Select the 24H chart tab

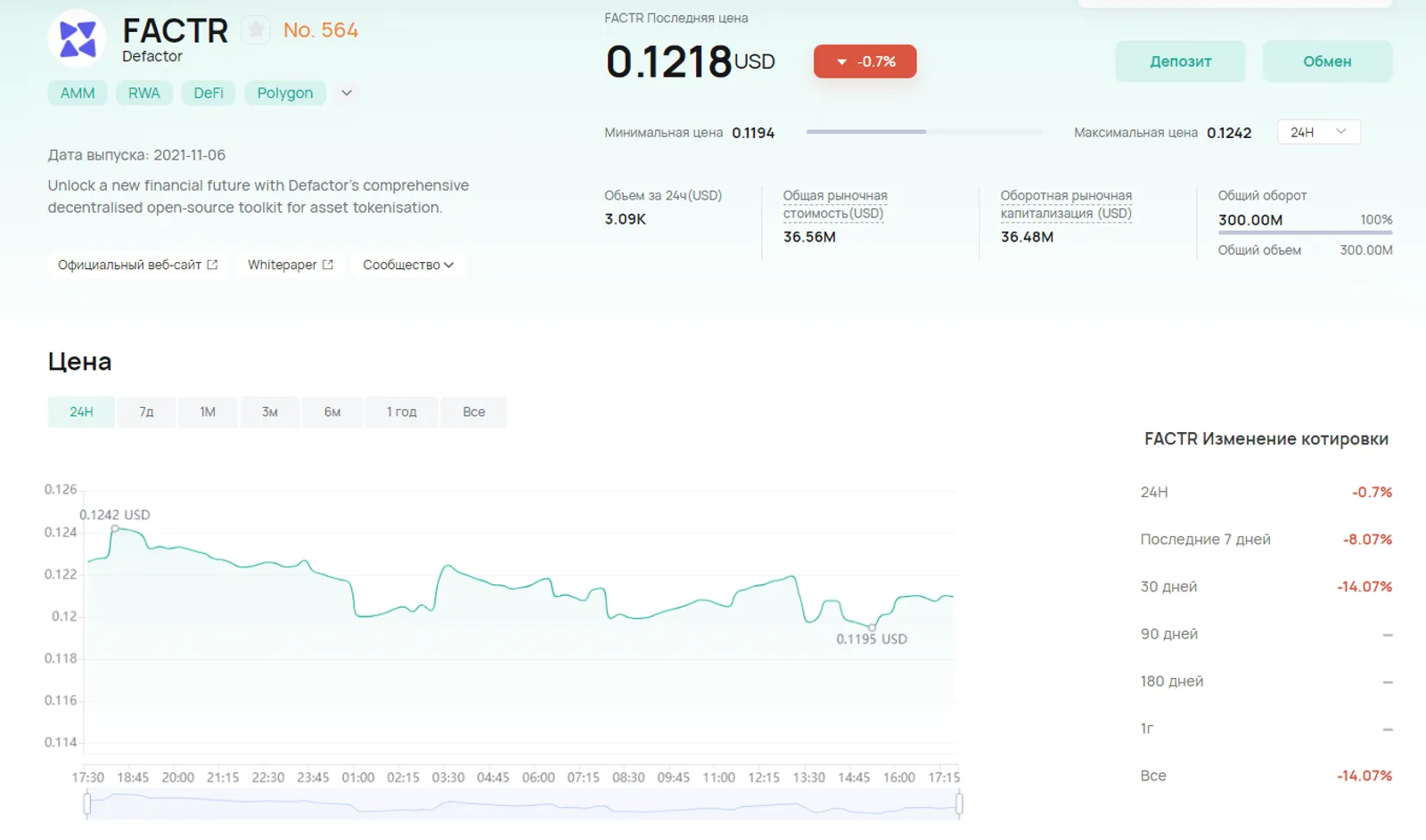coord(81,412)
